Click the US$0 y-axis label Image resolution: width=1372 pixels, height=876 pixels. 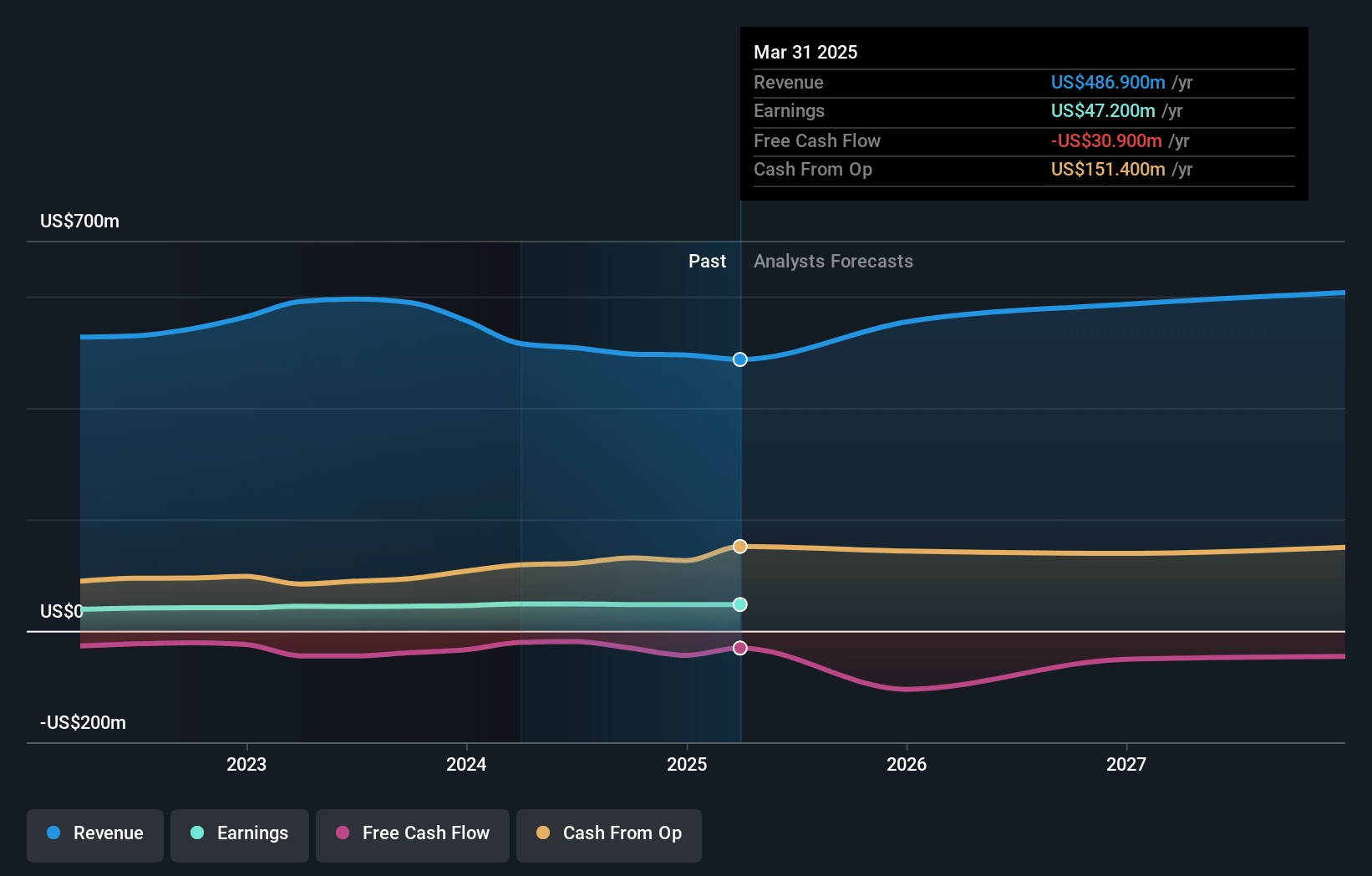[x=62, y=612]
